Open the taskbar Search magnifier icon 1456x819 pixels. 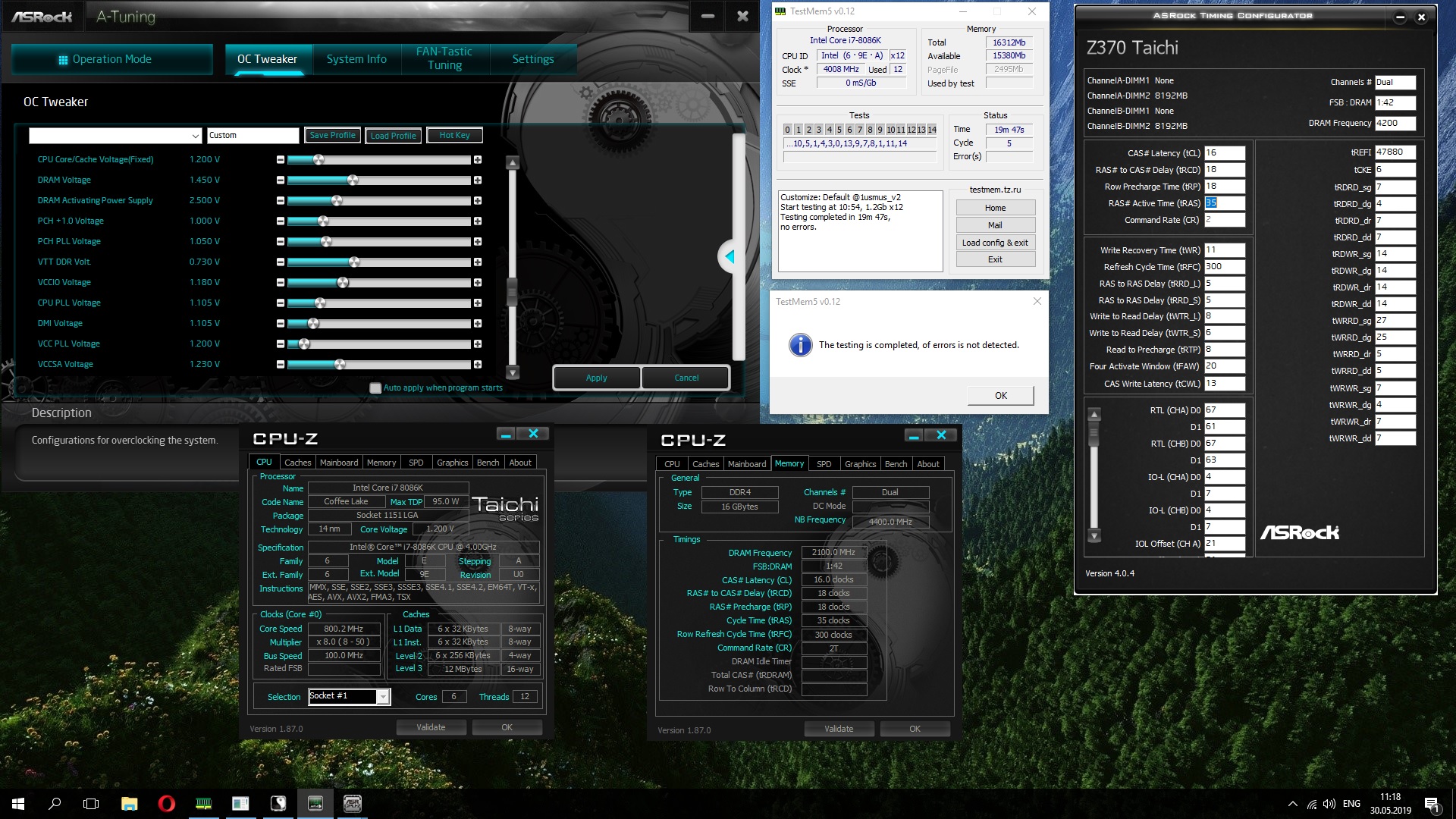click(55, 804)
